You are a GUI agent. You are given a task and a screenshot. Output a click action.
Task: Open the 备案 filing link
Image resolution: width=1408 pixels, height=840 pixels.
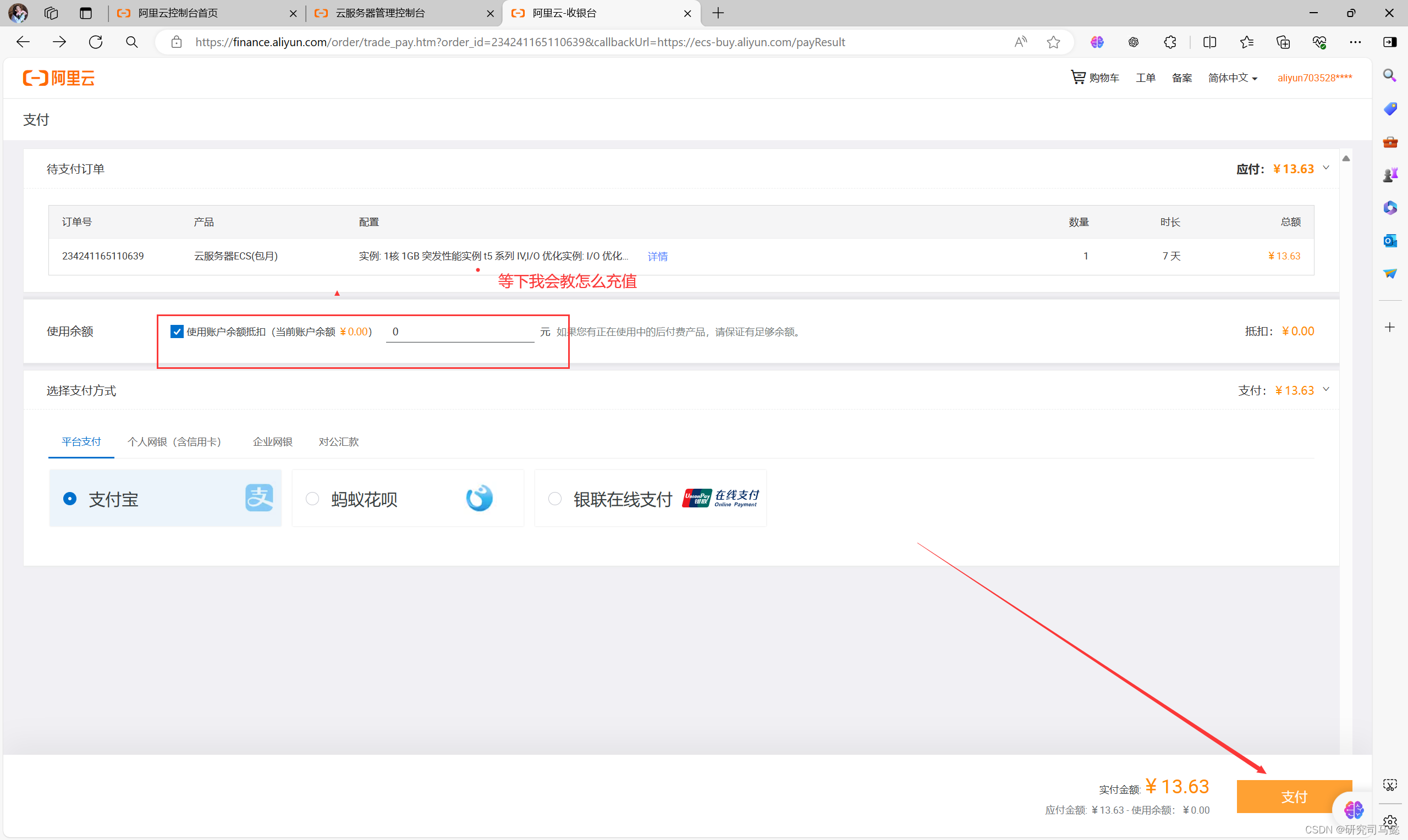(x=1181, y=78)
